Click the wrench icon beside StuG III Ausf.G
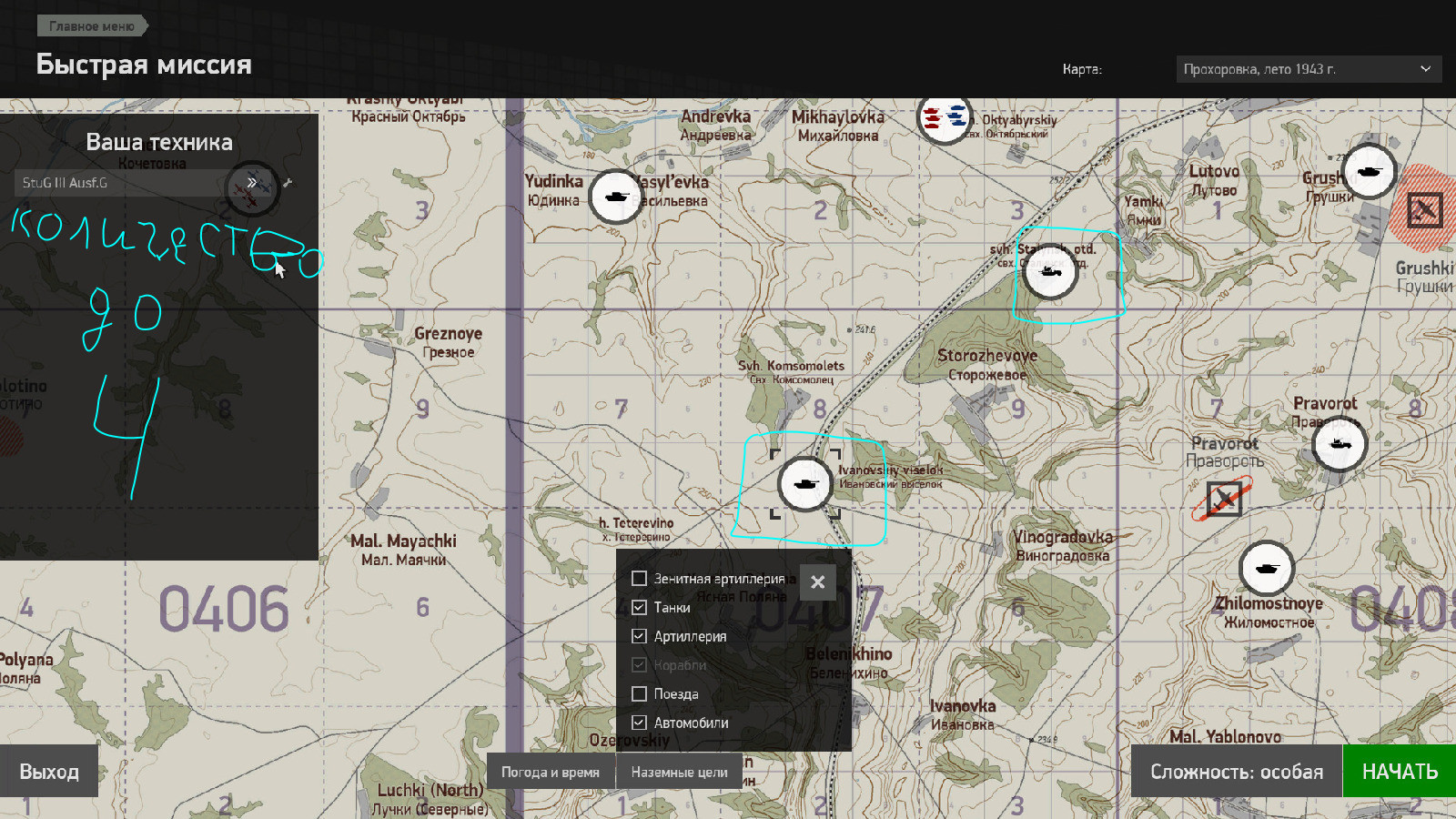 (288, 183)
